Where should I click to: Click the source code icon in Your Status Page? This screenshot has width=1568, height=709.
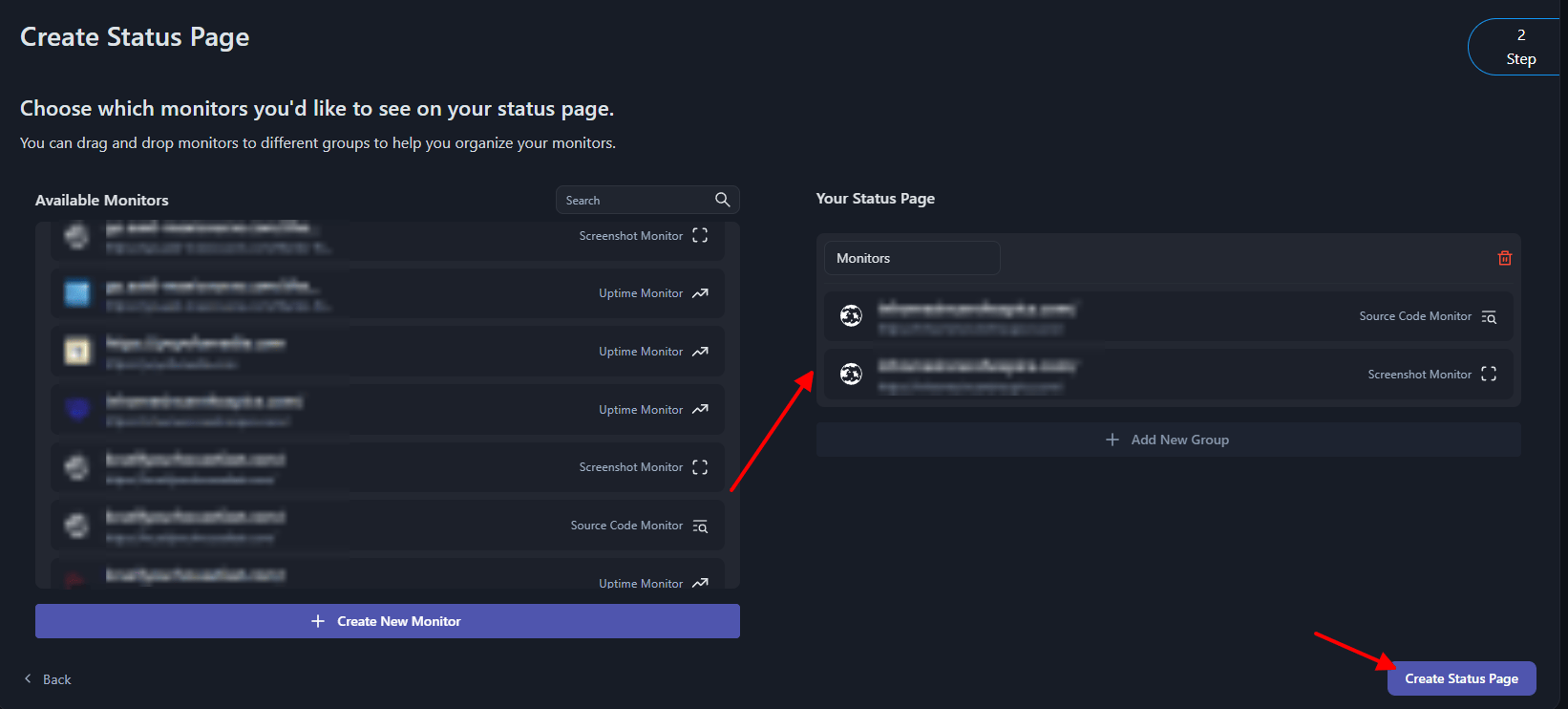click(1489, 317)
